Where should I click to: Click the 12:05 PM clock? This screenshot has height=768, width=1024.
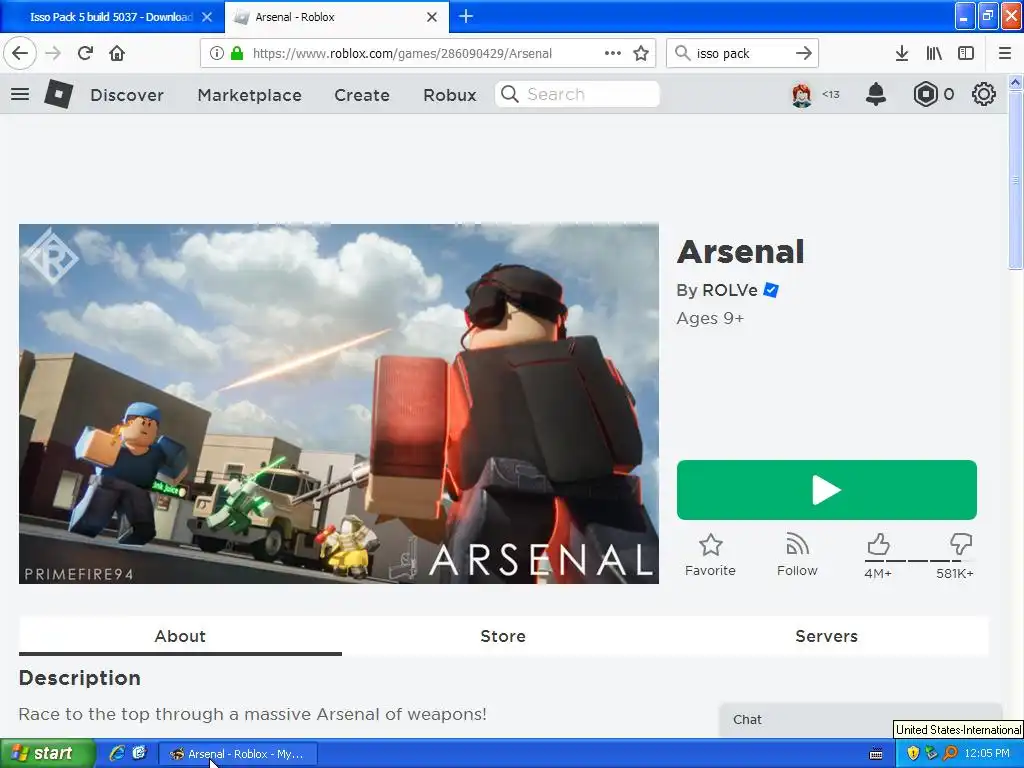click(987, 753)
